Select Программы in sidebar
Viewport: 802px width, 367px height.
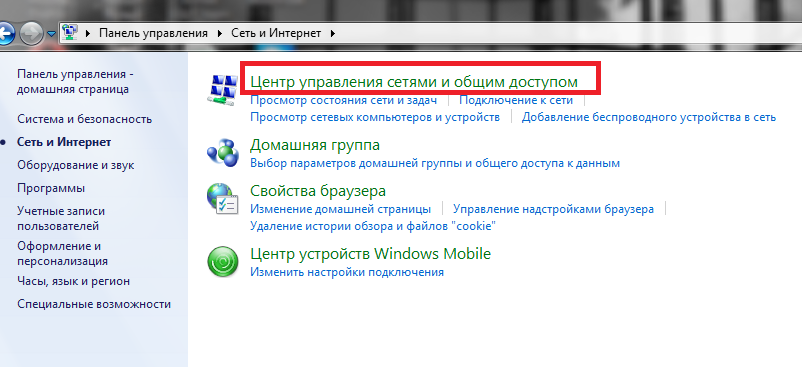(51, 188)
